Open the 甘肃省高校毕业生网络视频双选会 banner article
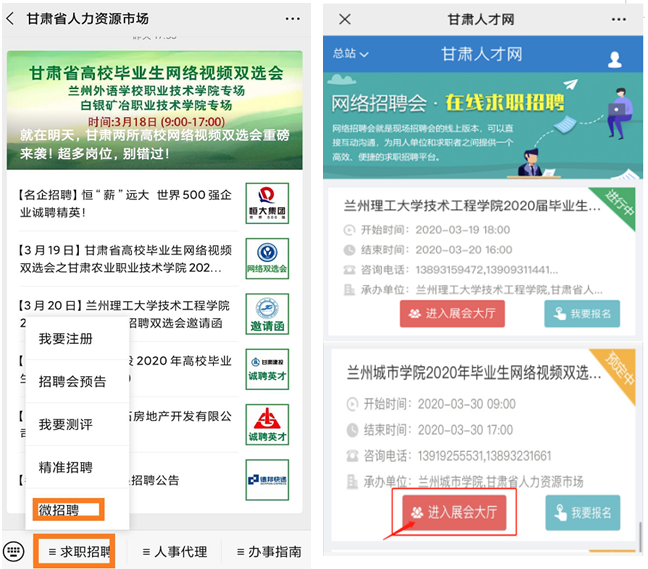The width and height of the screenshot is (648, 569). point(155,110)
